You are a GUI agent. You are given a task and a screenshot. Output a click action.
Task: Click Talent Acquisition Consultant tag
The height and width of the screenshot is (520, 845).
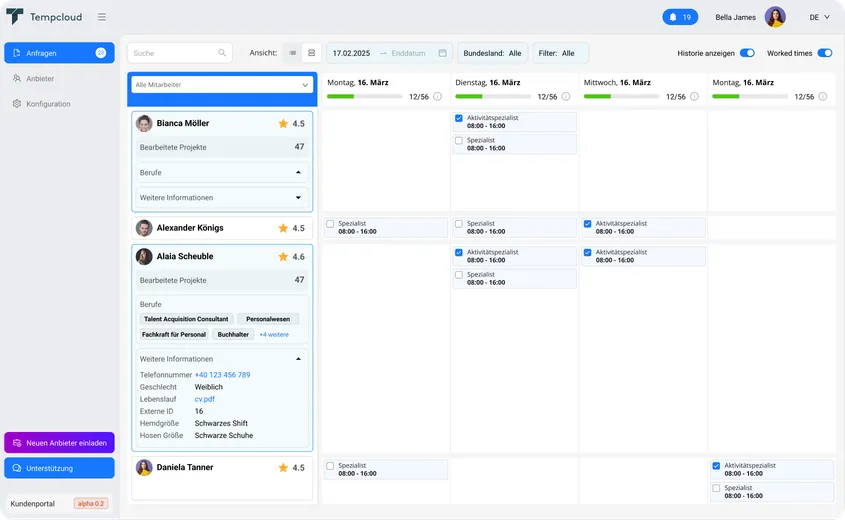click(x=186, y=319)
